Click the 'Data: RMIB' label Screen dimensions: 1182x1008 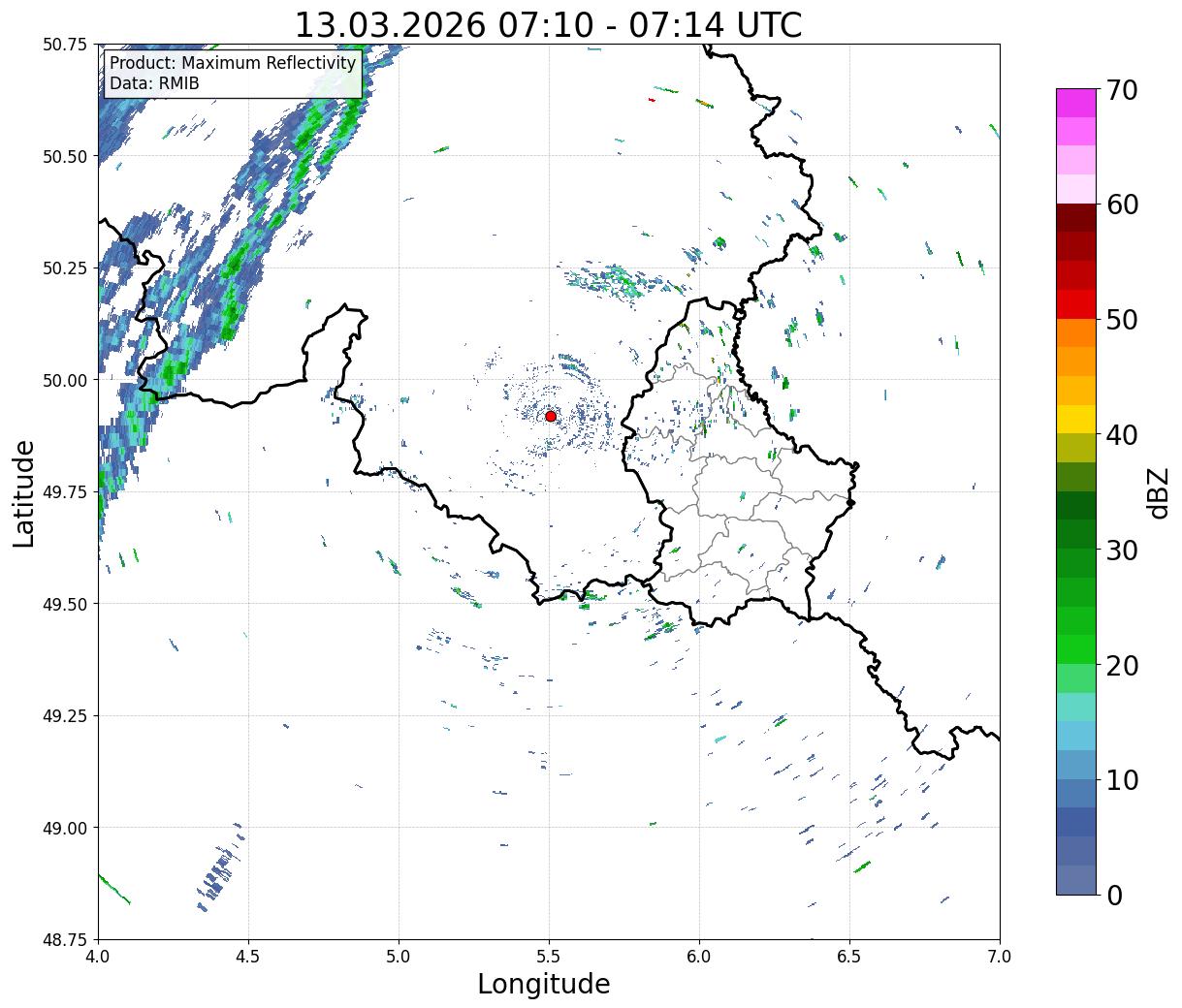[154, 83]
